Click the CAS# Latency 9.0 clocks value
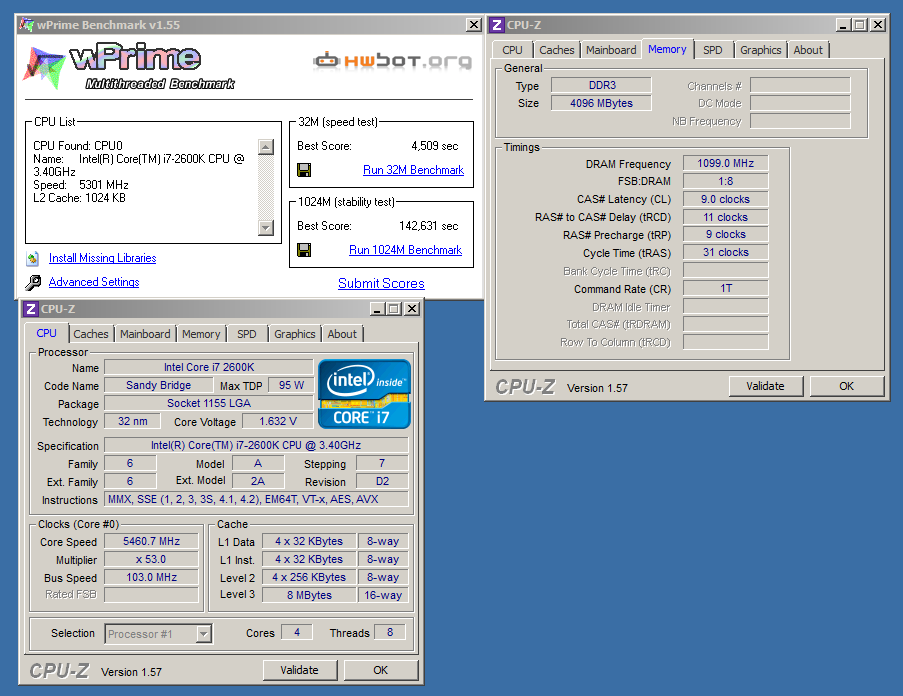The image size is (903, 696). pyautogui.click(x=726, y=199)
